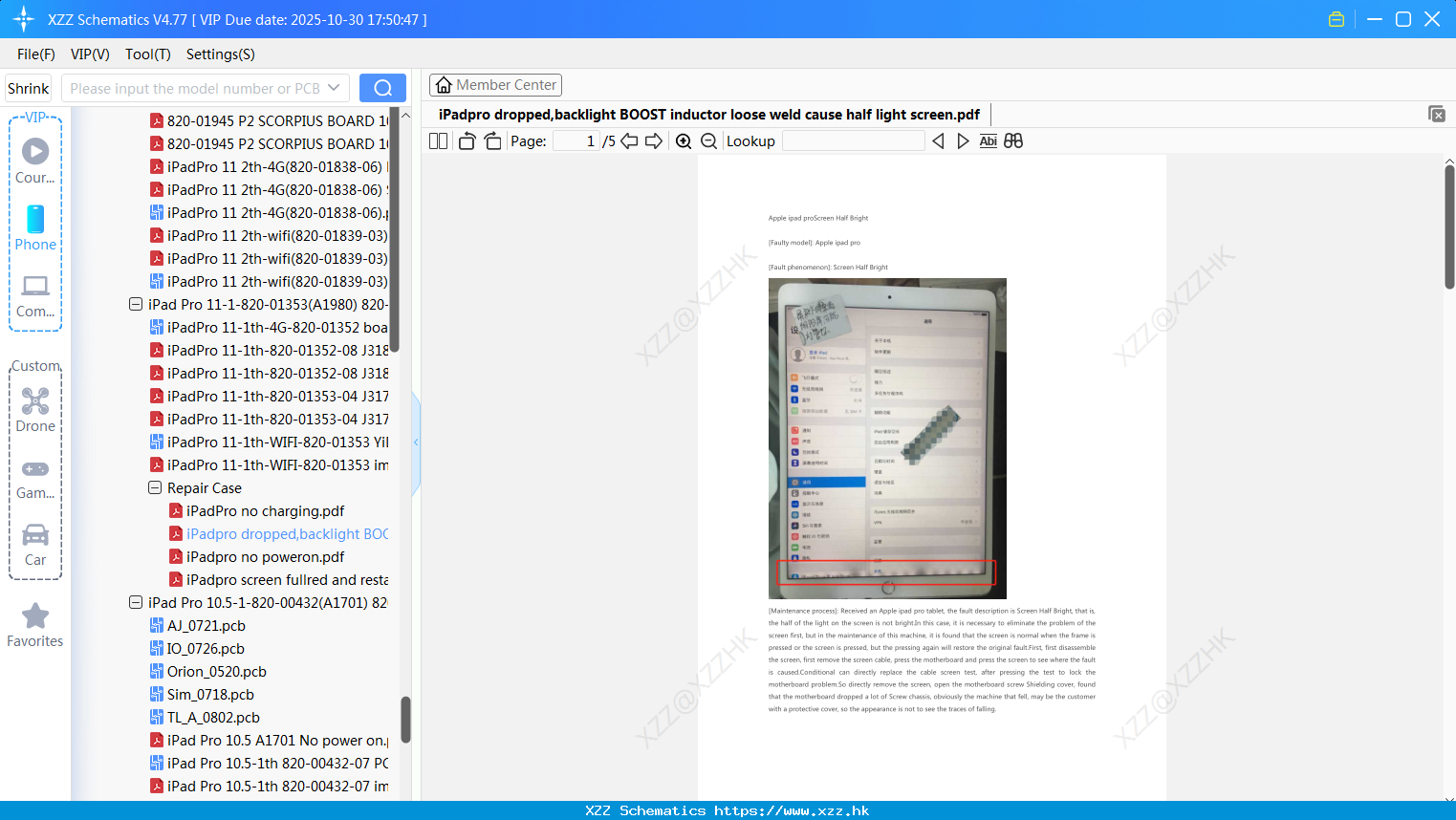Open iPadPro 11-1th-4G-820-01352 board file

(269, 327)
